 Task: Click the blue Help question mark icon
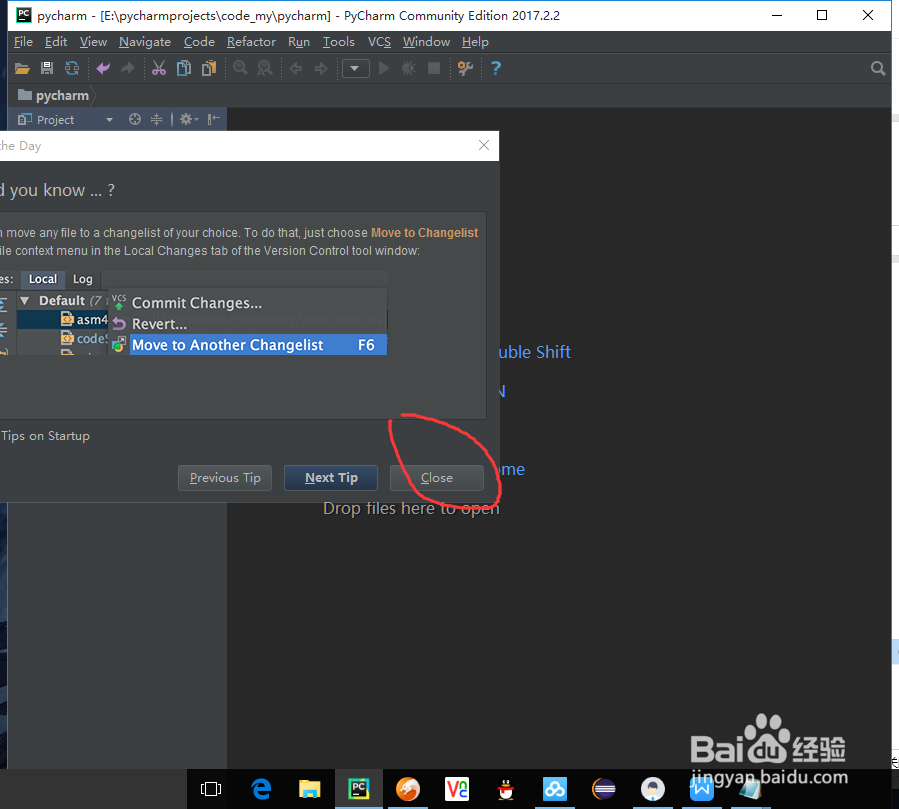click(496, 69)
